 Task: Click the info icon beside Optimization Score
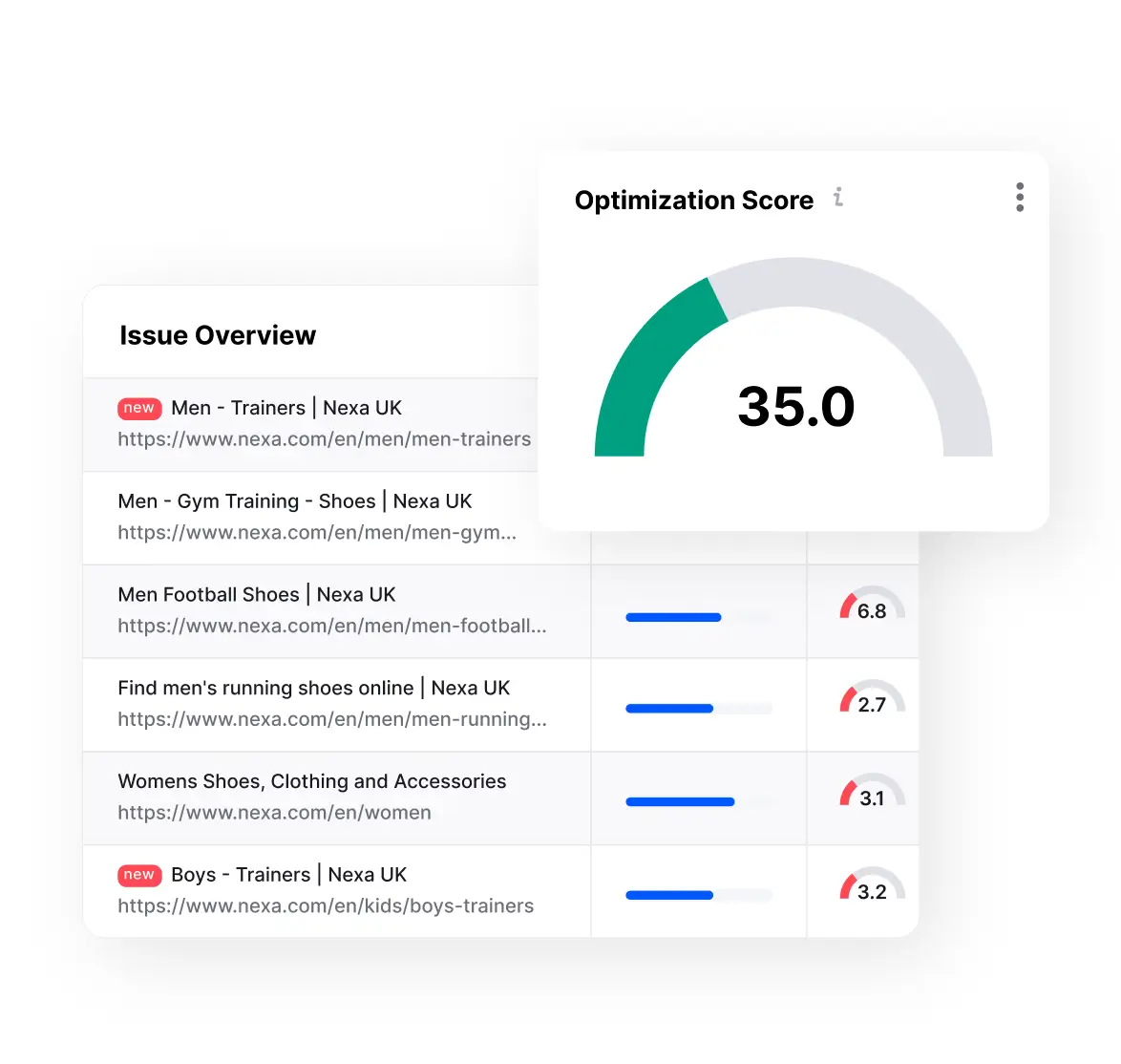pyautogui.click(x=838, y=198)
